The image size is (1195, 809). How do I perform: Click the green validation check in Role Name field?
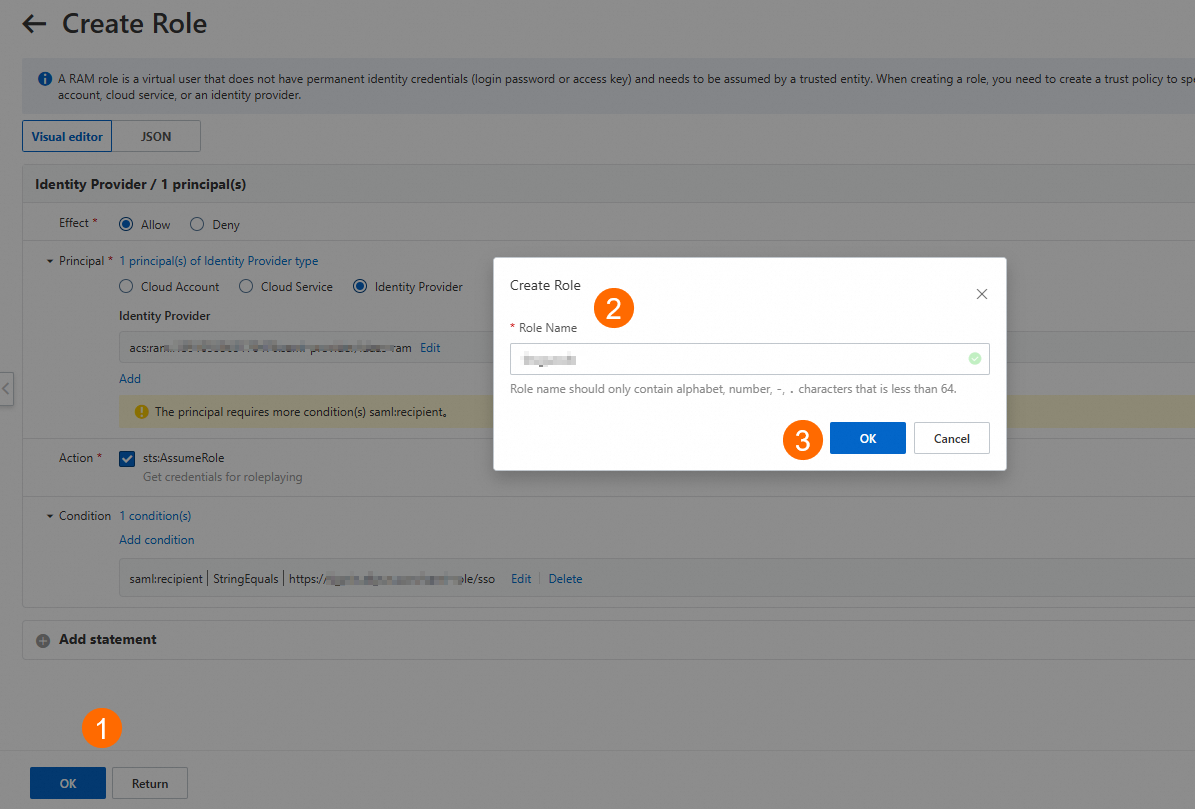[975, 359]
